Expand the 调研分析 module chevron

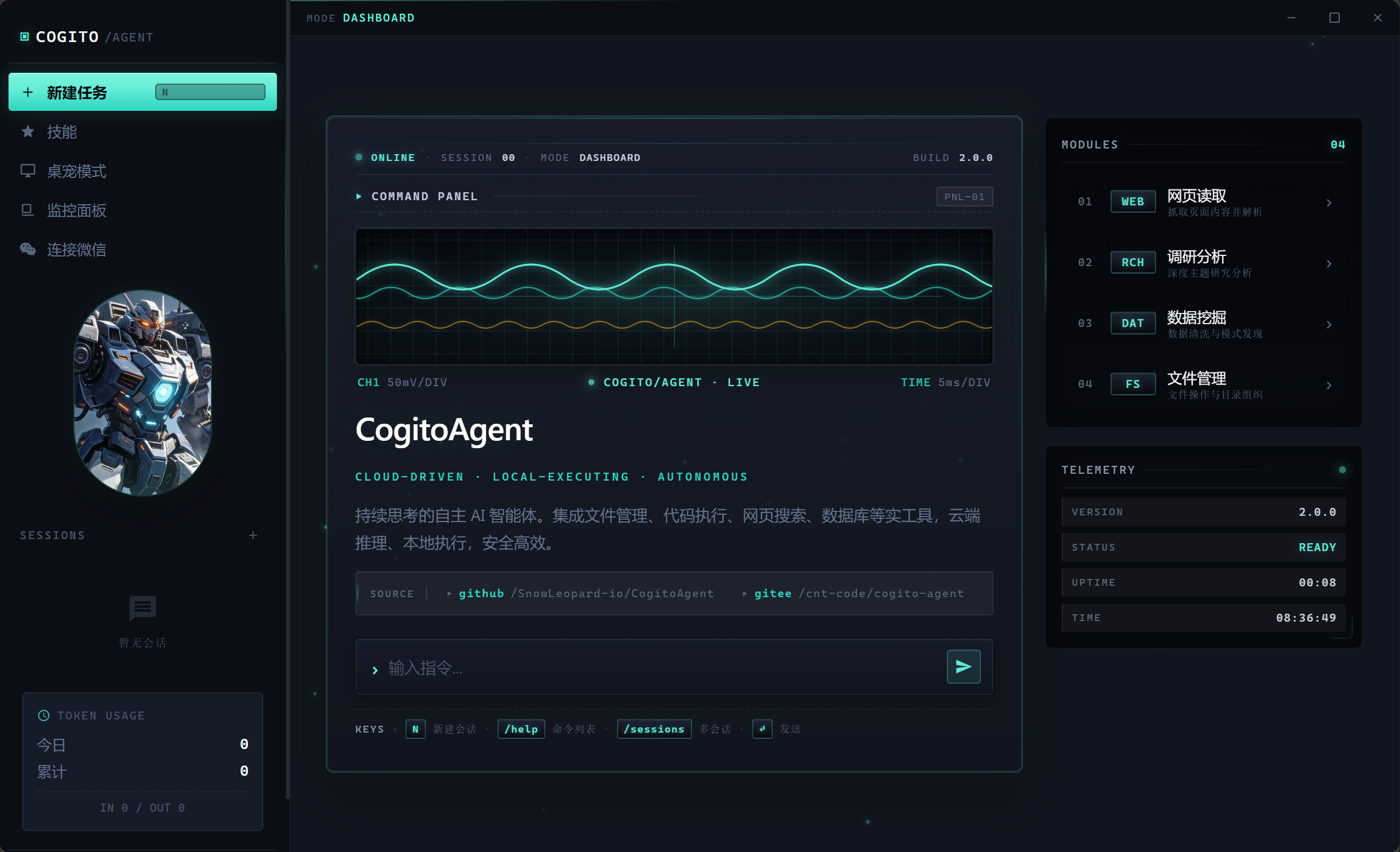tap(1329, 263)
